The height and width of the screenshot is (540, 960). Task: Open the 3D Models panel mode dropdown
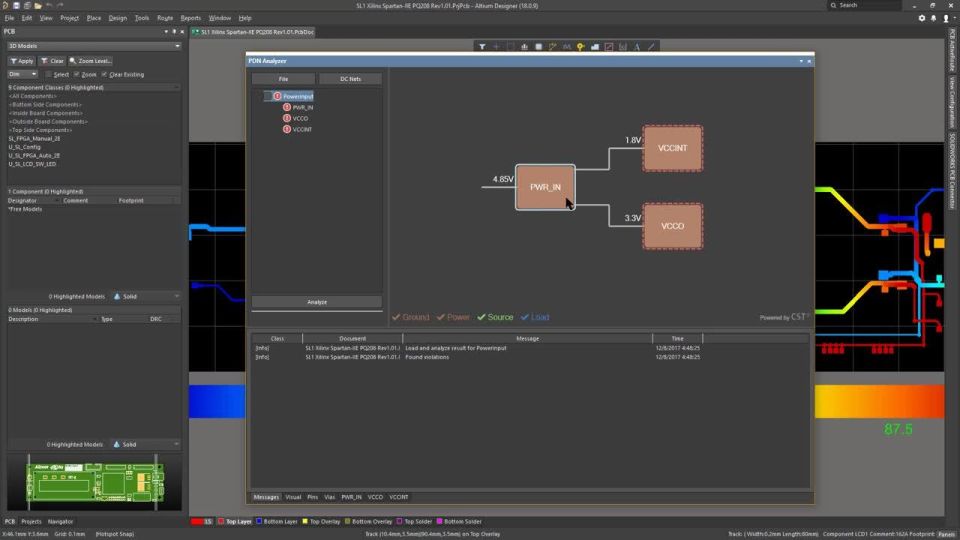point(94,46)
